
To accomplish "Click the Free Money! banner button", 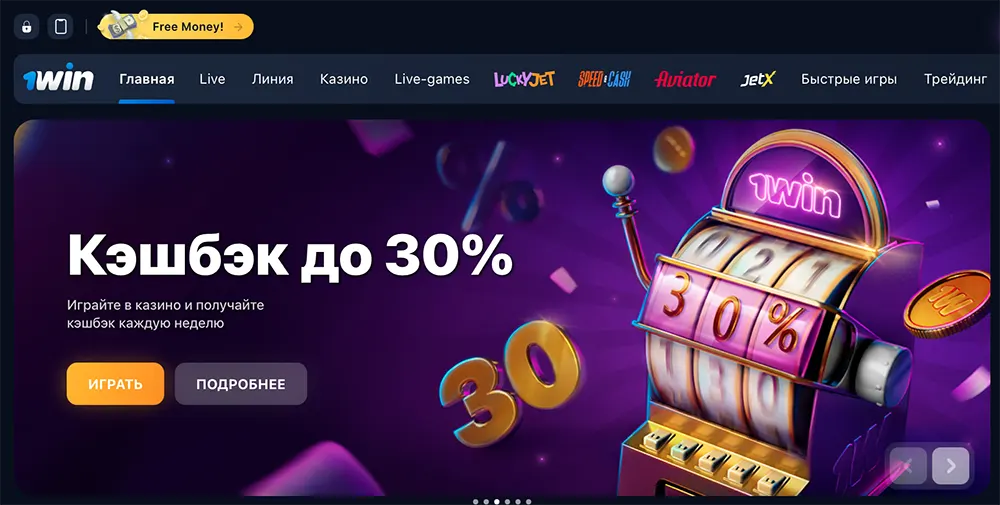I will (x=177, y=27).
